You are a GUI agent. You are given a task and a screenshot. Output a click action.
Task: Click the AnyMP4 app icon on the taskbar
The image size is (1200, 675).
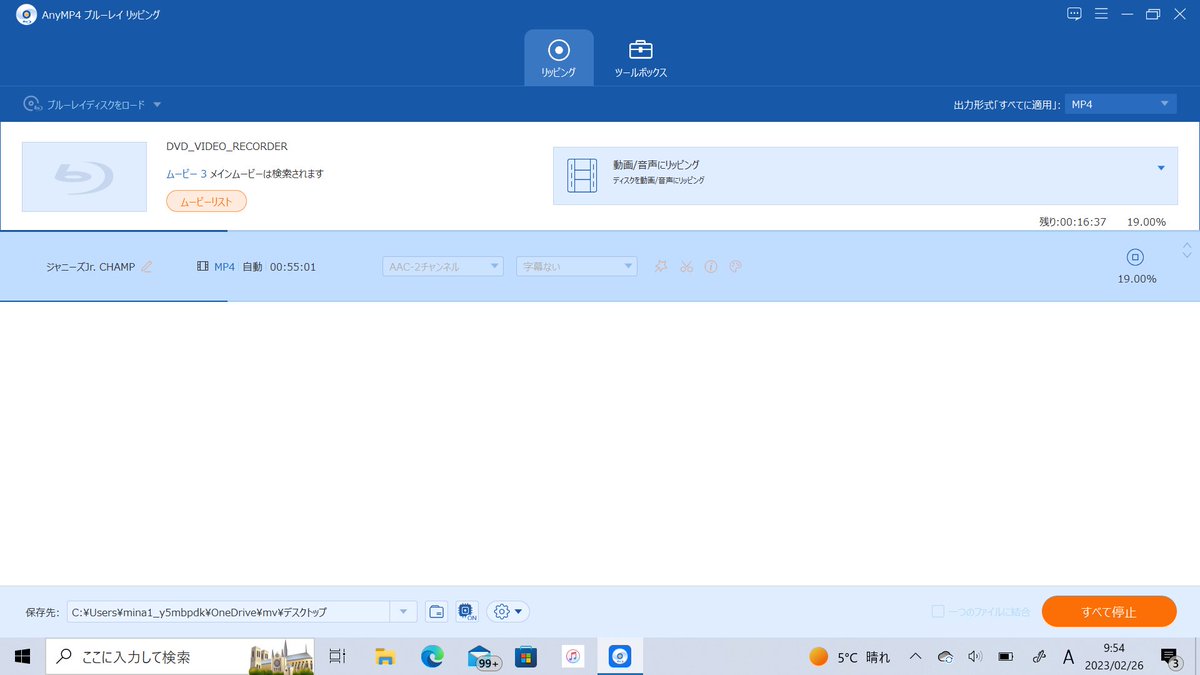coord(620,657)
